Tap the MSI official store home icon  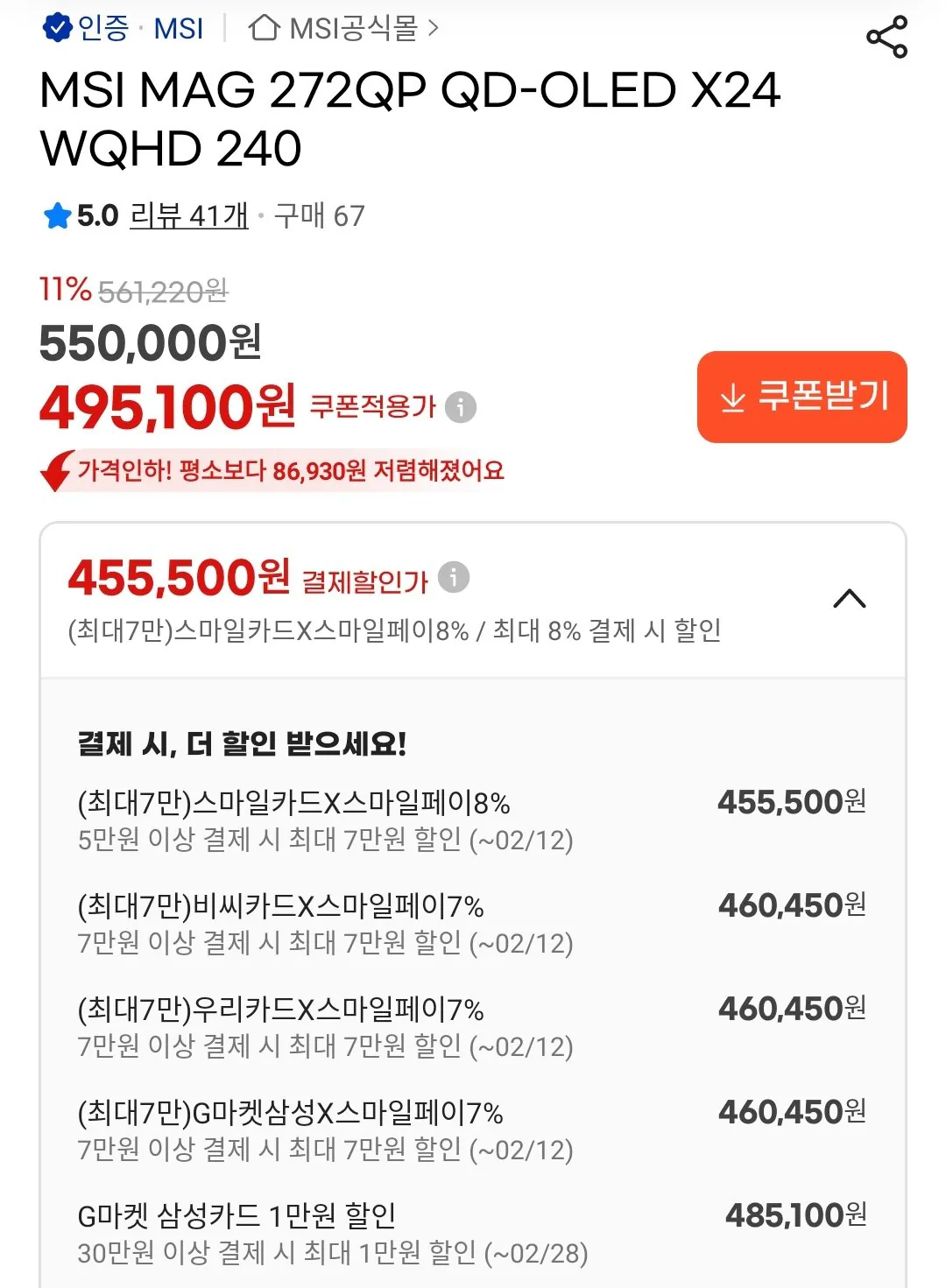pyautogui.click(x=264, y=28)
